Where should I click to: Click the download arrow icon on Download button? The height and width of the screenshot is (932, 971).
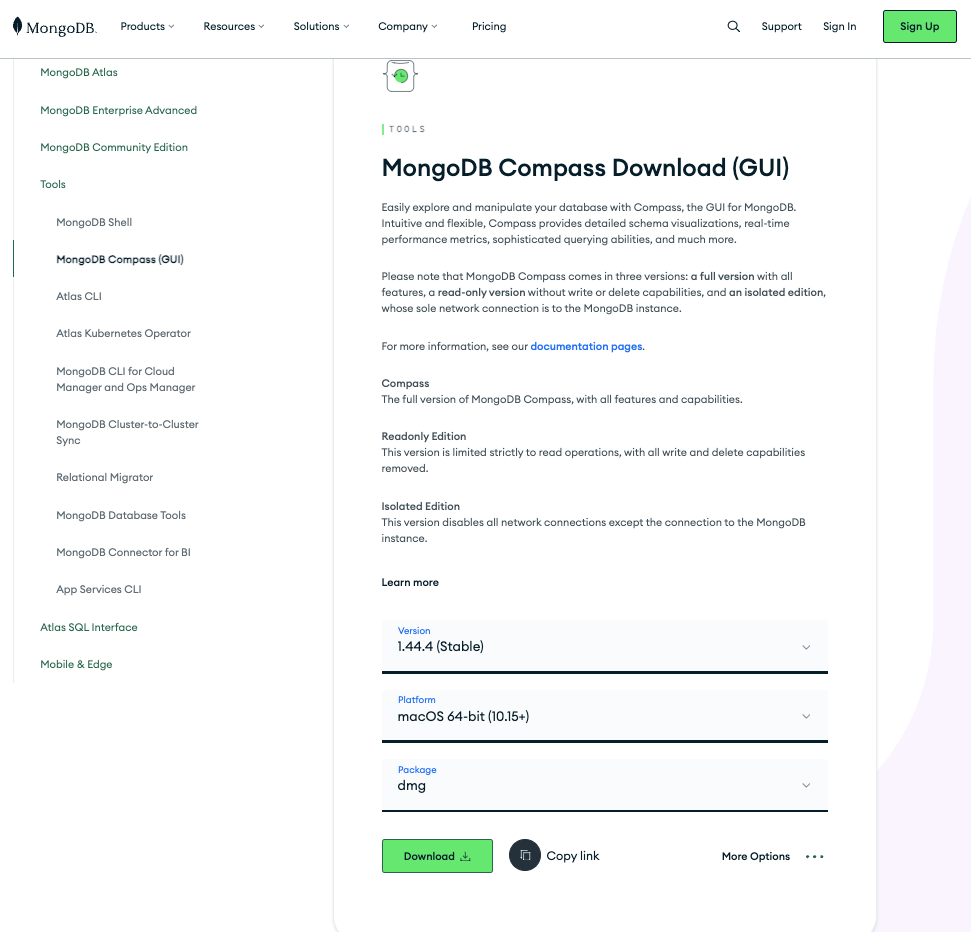pyautogui.click(x=465, y=856)
